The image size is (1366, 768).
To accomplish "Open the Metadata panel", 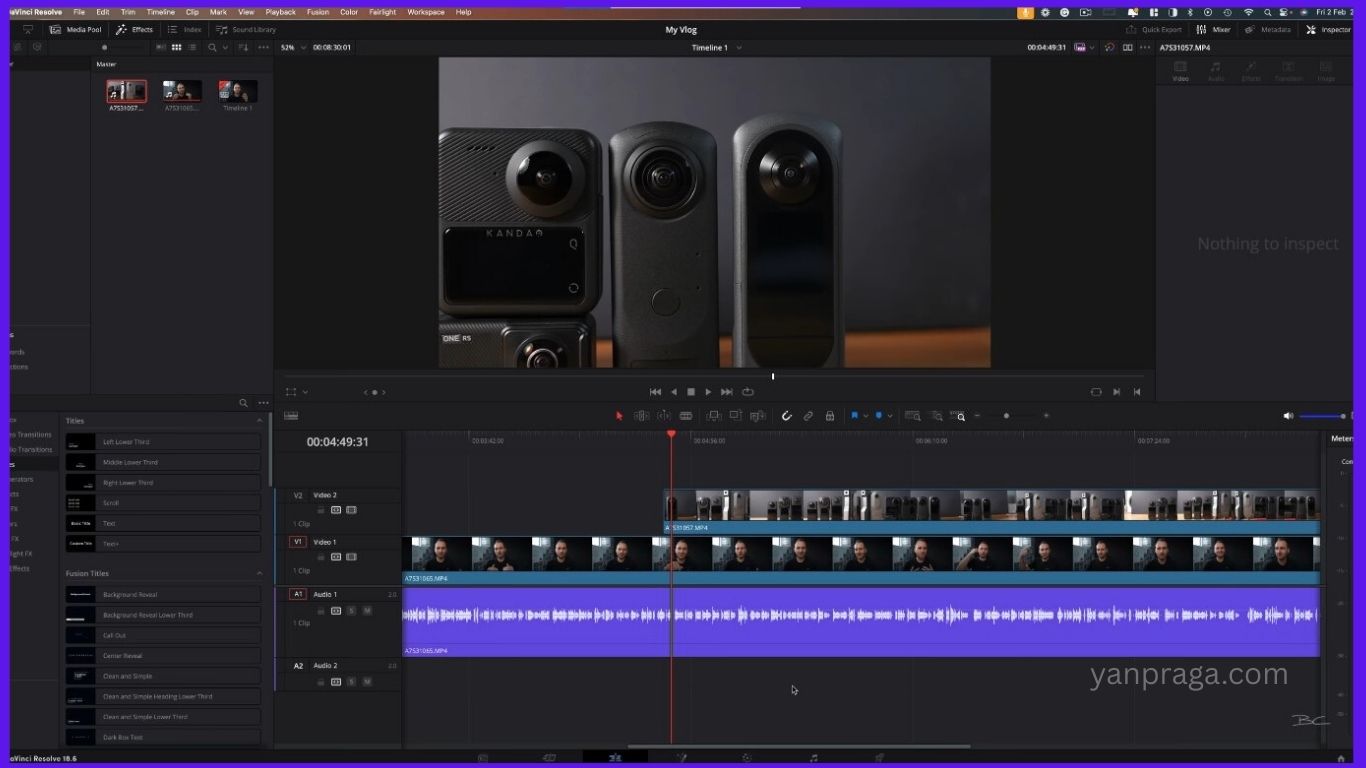I will 1268,30.
